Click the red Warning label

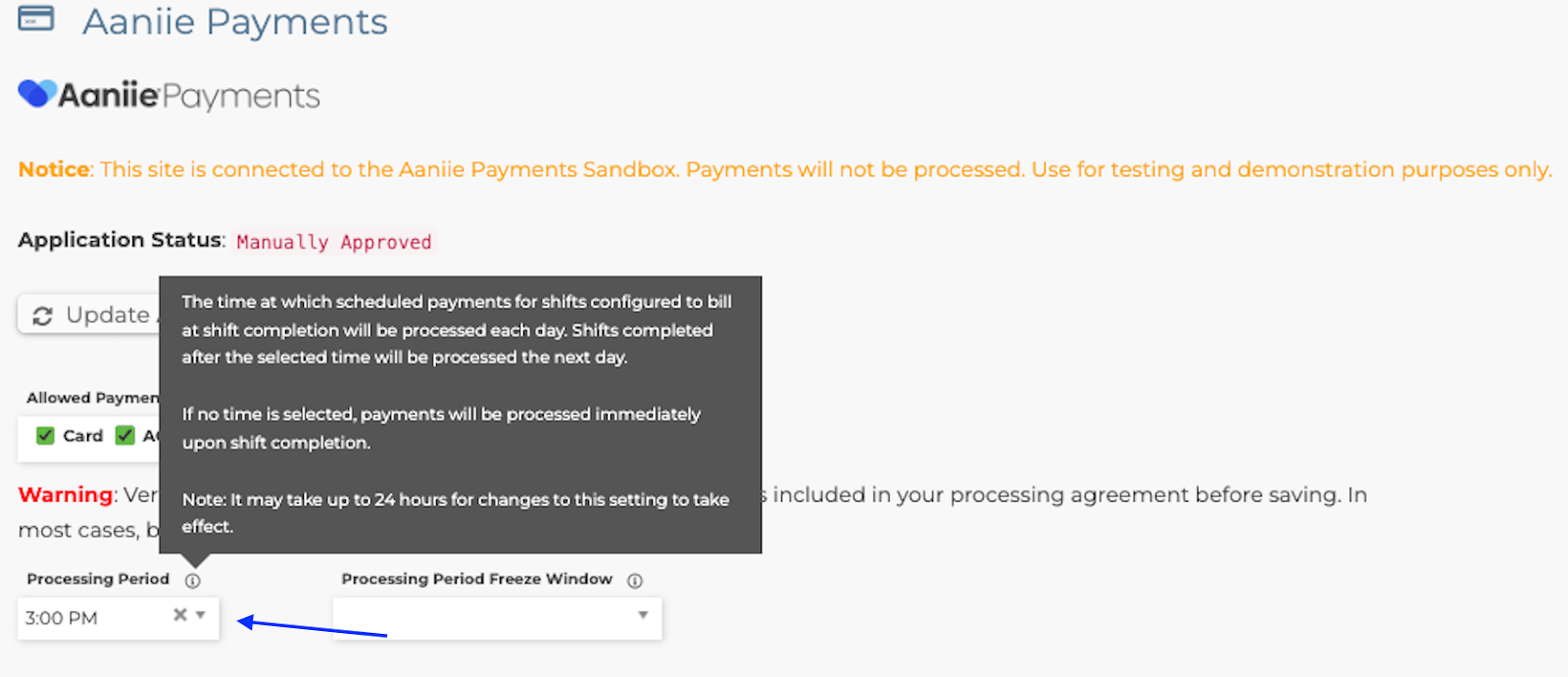click(x=66, y=495)
